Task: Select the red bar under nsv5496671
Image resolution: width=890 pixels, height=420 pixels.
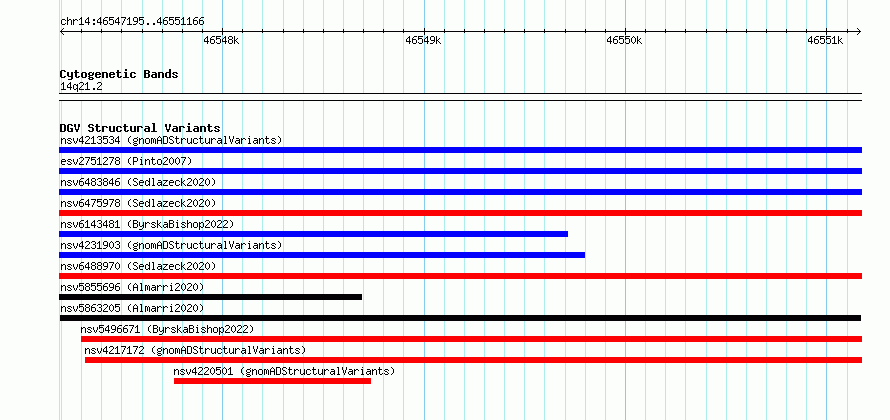Action: [472, 339]
